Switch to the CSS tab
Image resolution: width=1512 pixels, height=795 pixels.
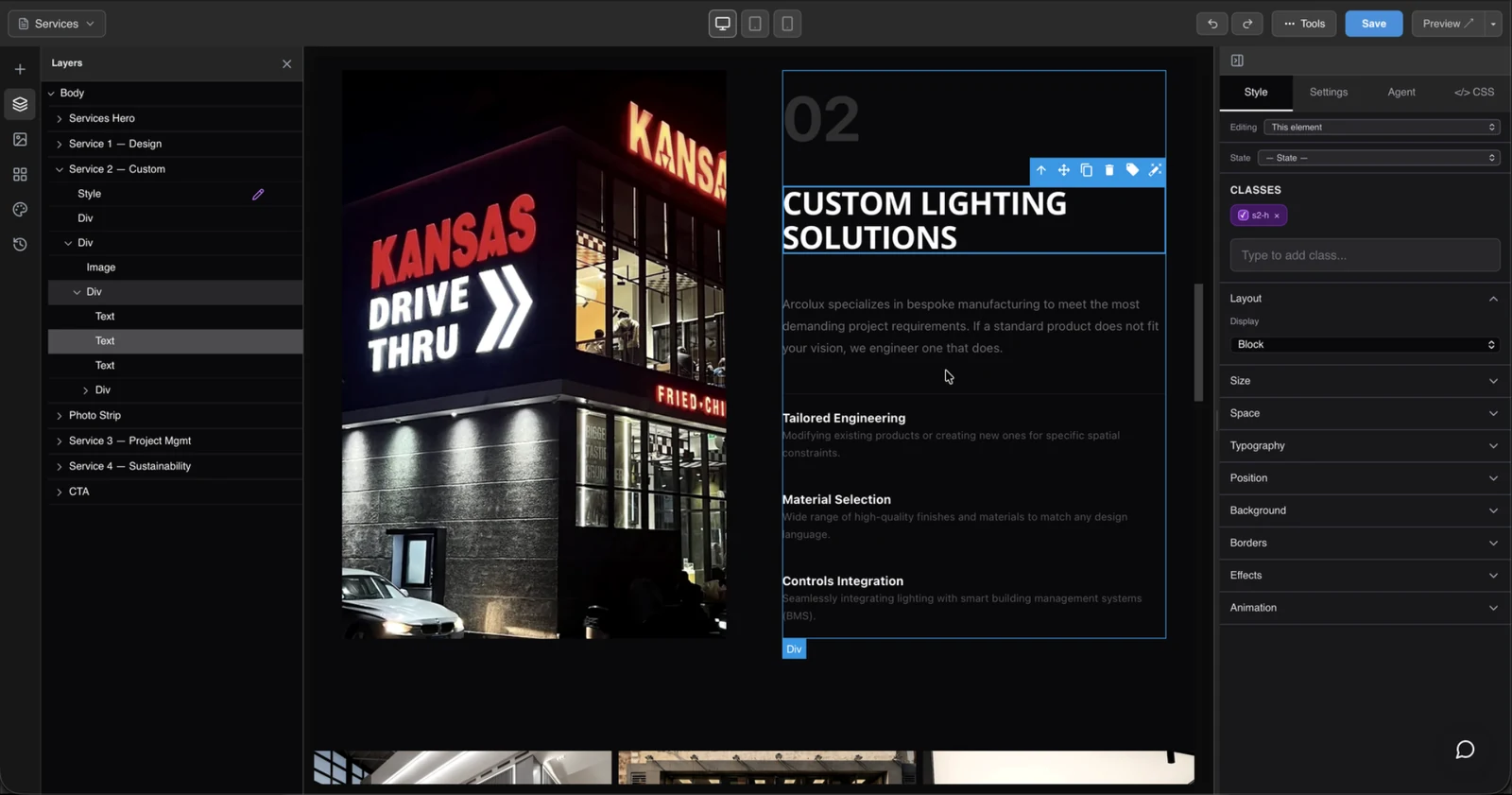pos(1474,93)
